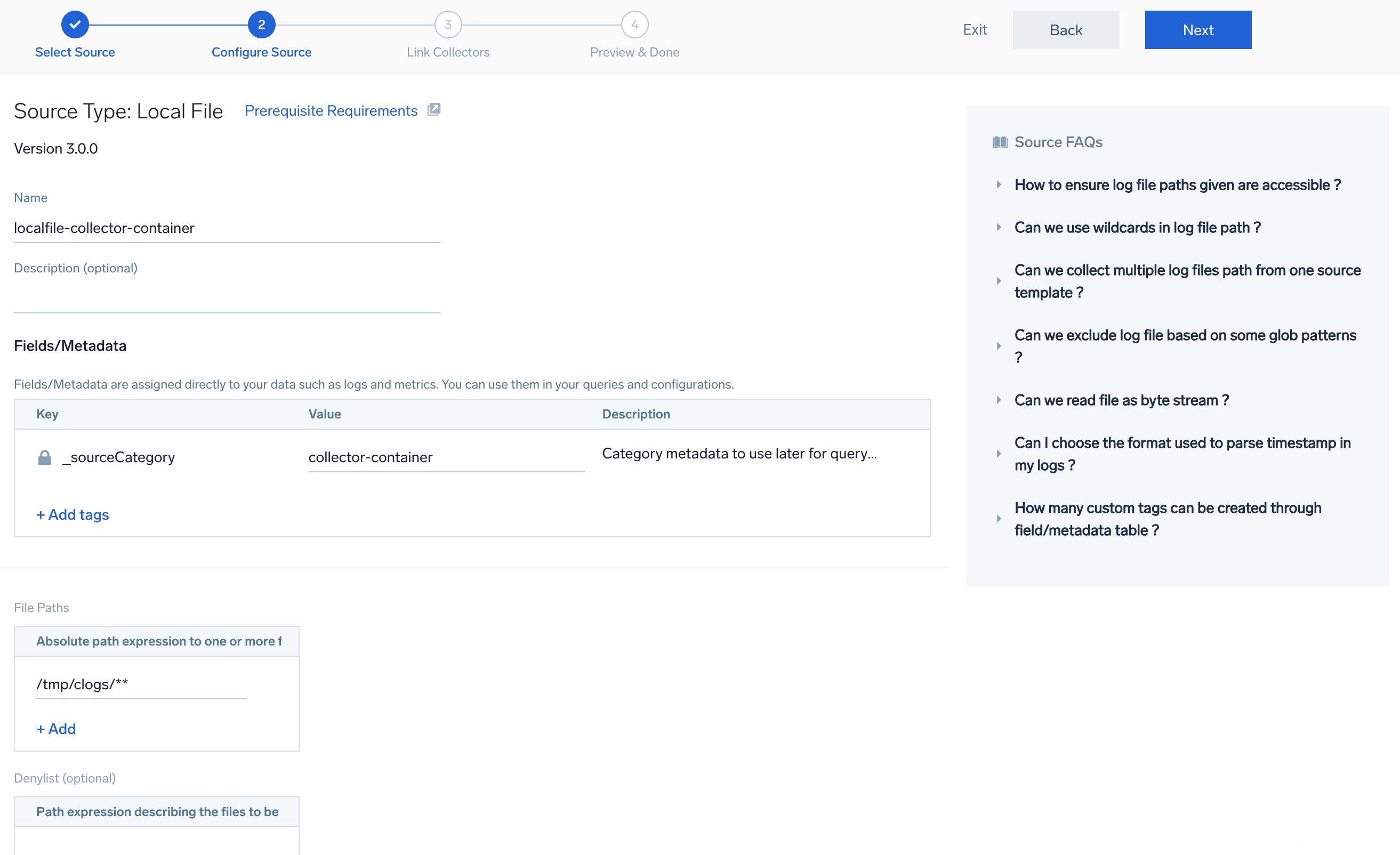The image size is (1400, 855).
Task: Click the external link icon beside Prerequisite Requirements
Action: coord(433,110)
